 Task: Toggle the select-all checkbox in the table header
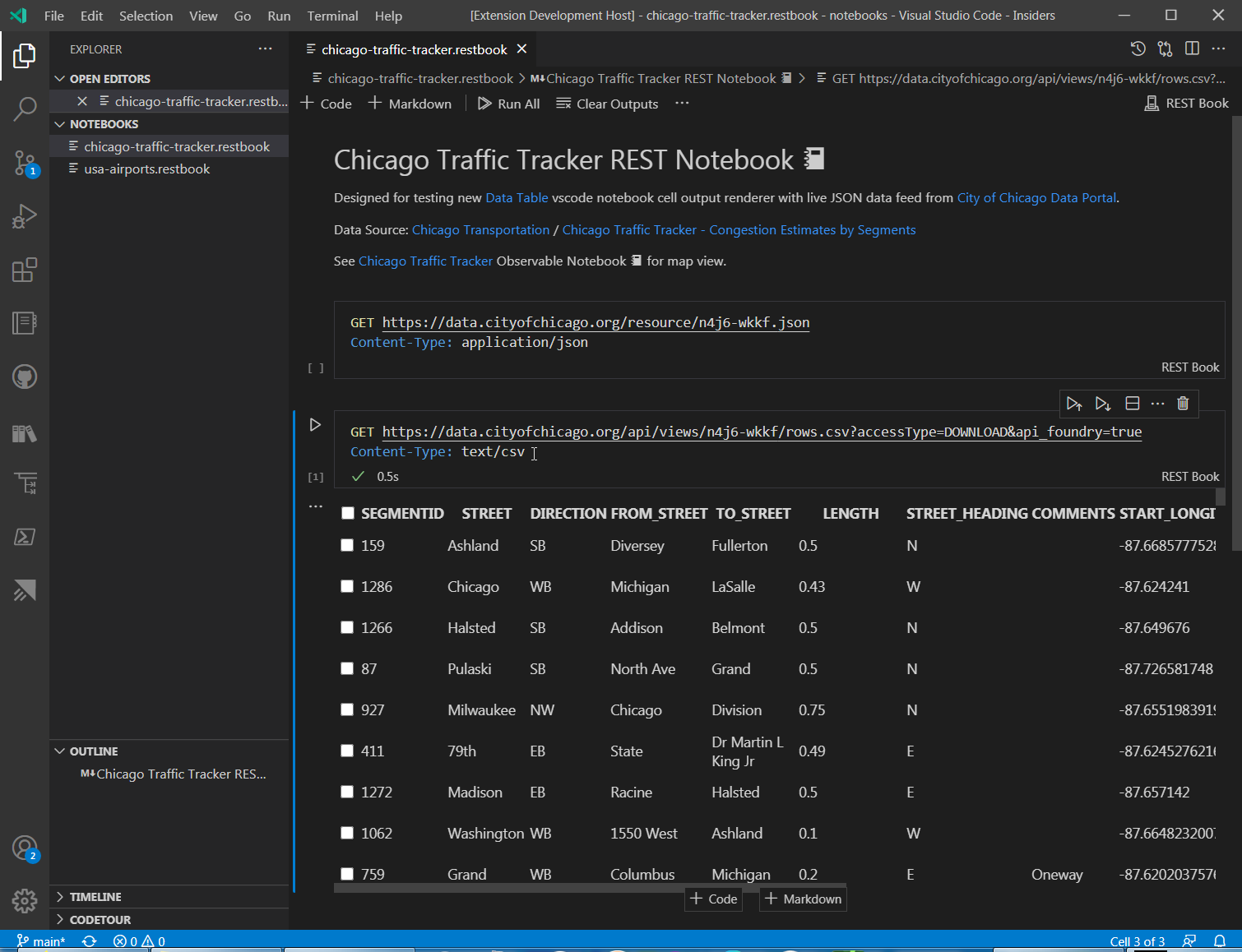click(x=346, y=511)
